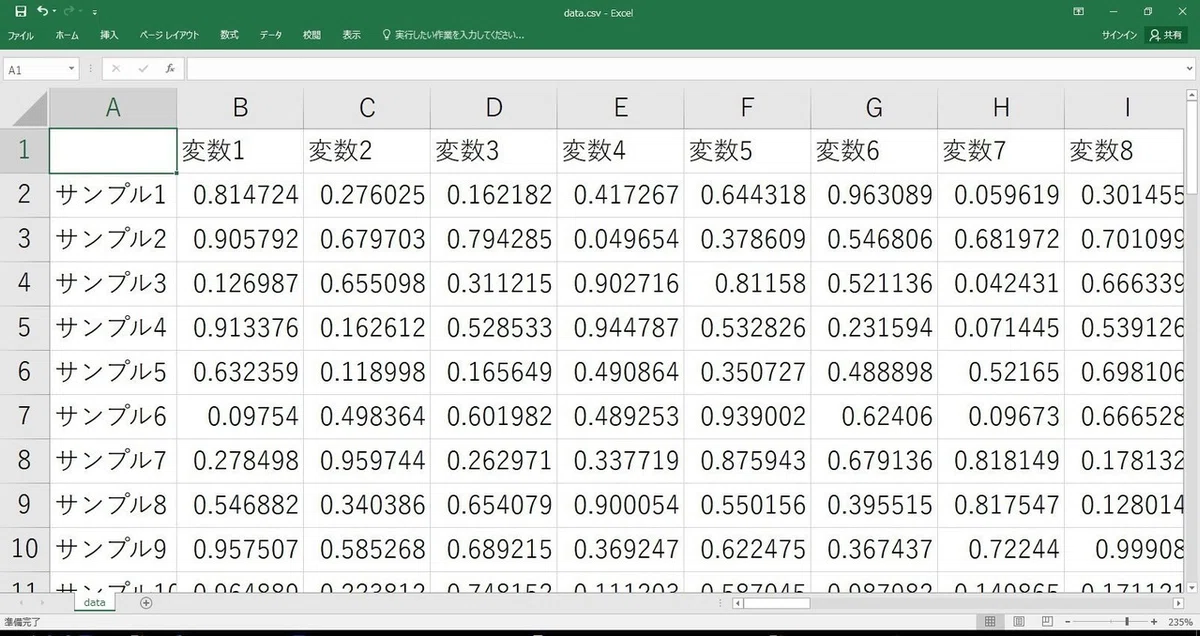Viewport: 1200px width, 636px height.
Task: Undo the last action
Action: click(x=42, y=11)
